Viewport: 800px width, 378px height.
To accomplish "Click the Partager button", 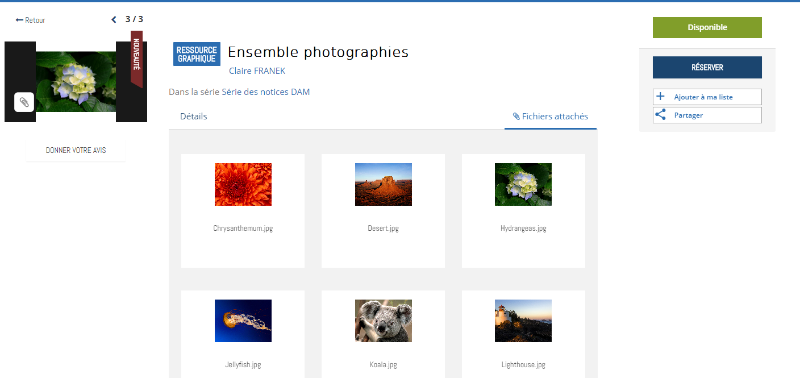I will 707,115.
